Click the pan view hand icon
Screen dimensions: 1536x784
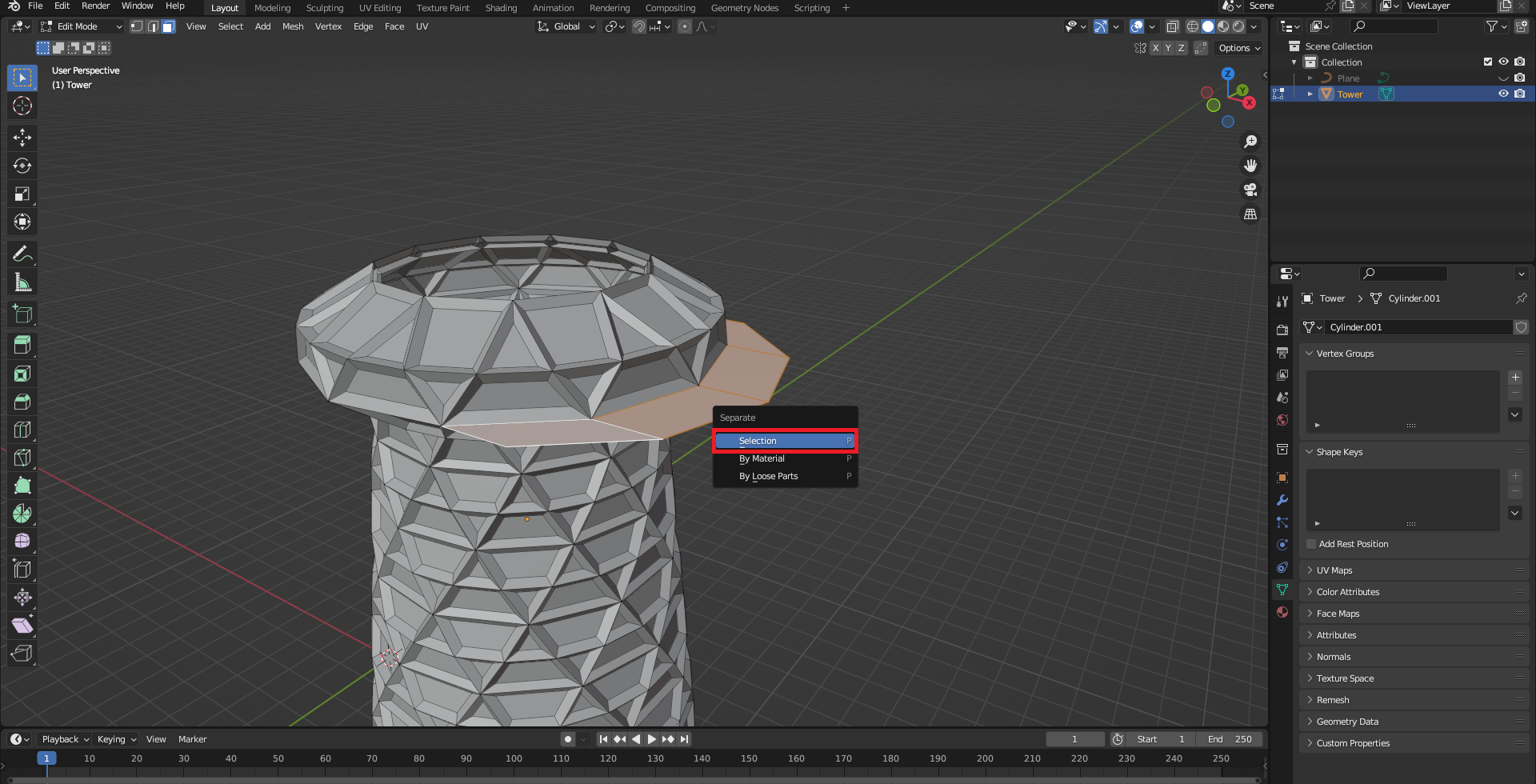pyautogui.click(x=1250, y=166)
